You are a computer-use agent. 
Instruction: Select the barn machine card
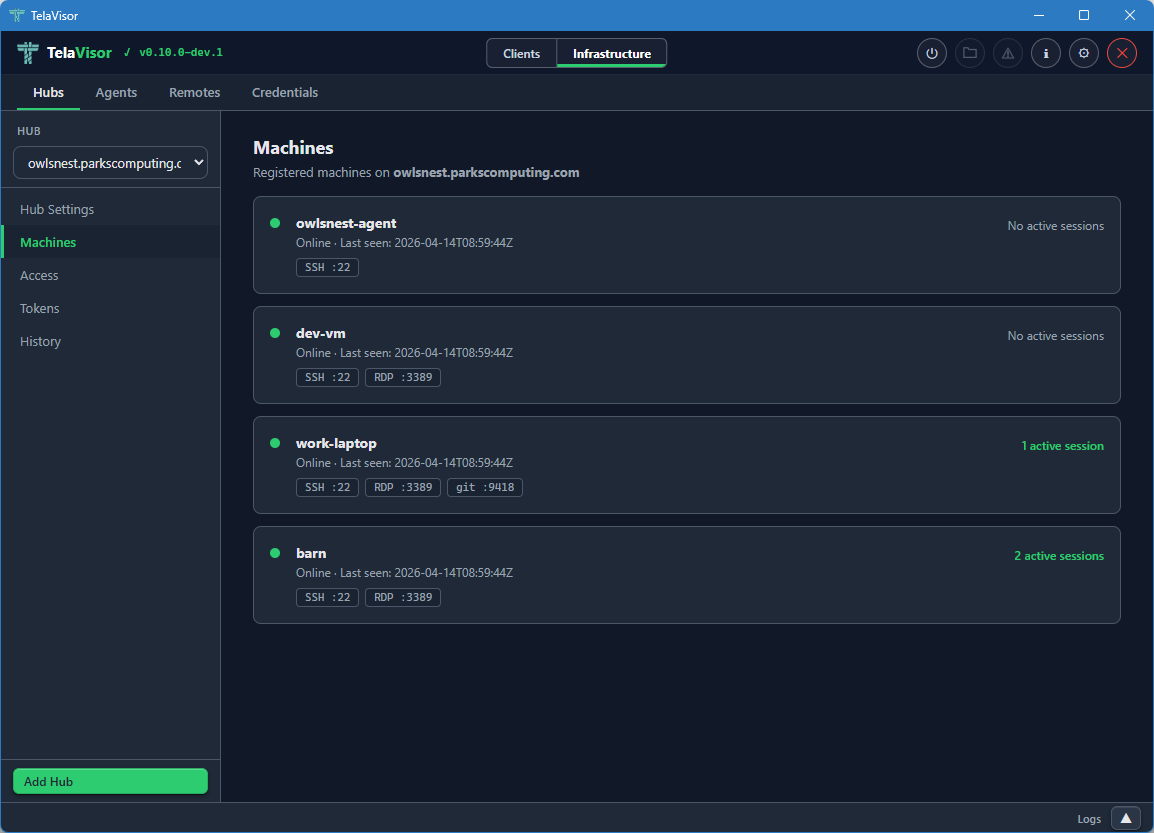(x=686, y=574)
